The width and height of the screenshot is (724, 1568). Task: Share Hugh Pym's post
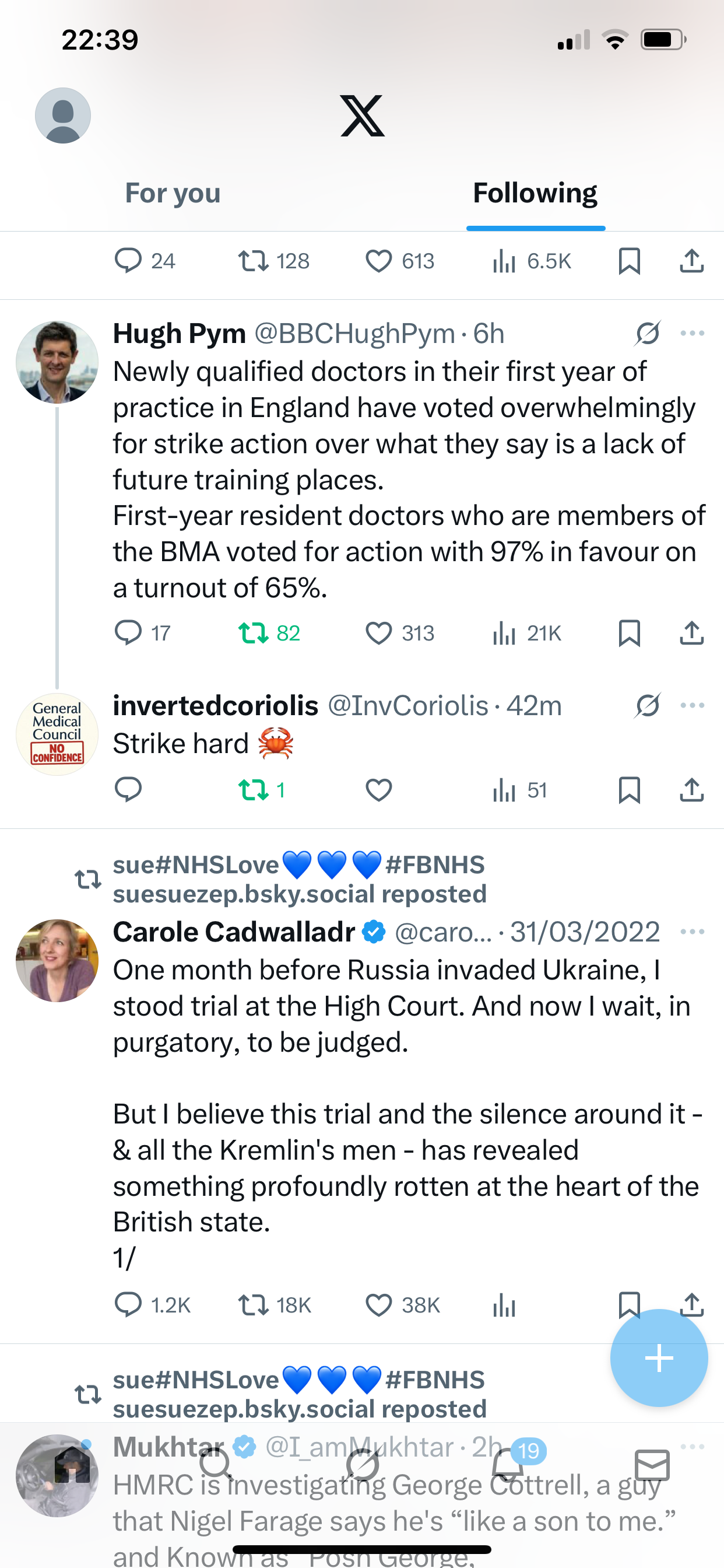(x=691, y=633)
